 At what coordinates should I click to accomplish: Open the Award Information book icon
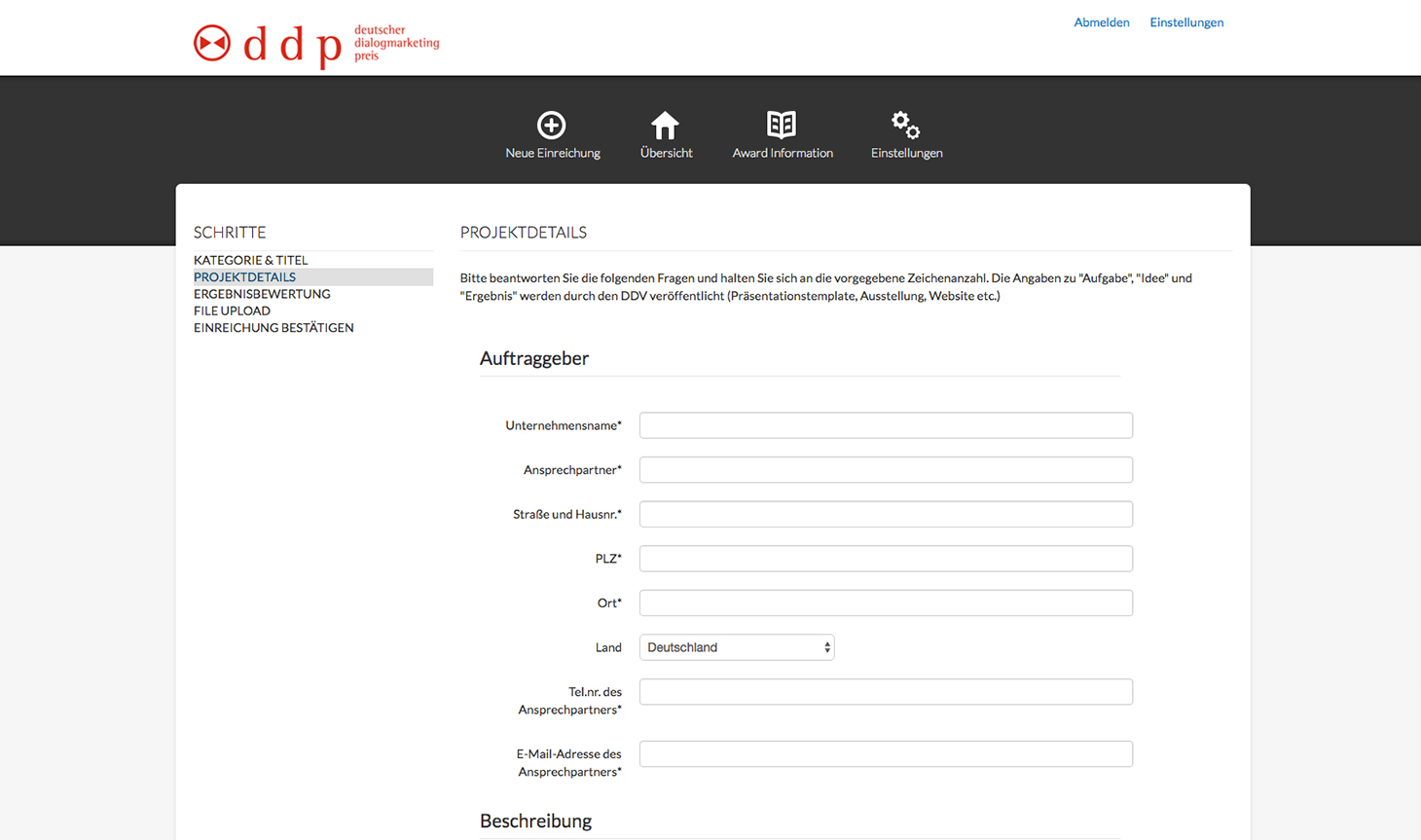click(x=782, y=125)
